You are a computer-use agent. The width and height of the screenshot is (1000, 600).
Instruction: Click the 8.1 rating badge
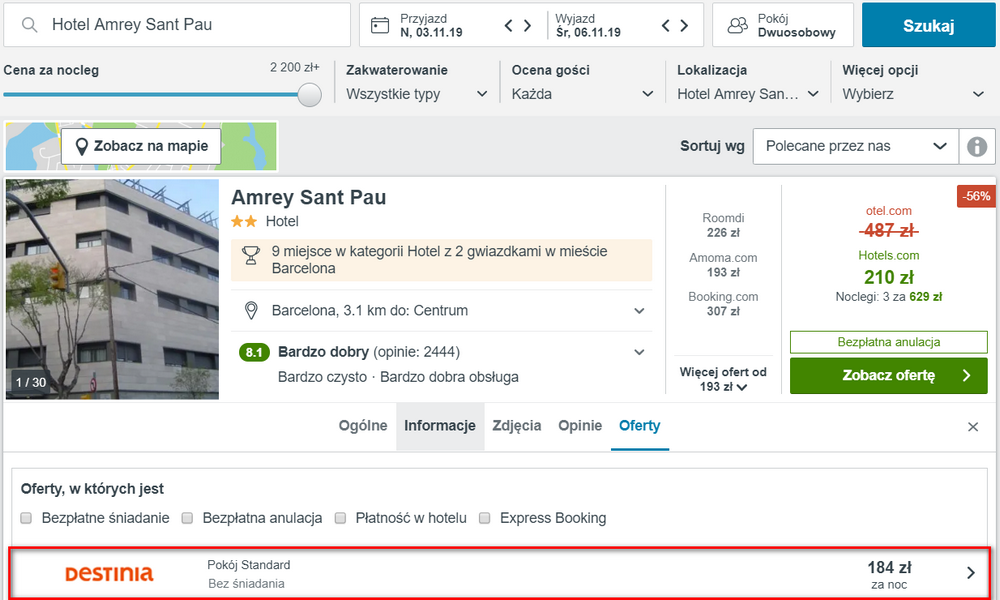254,352
